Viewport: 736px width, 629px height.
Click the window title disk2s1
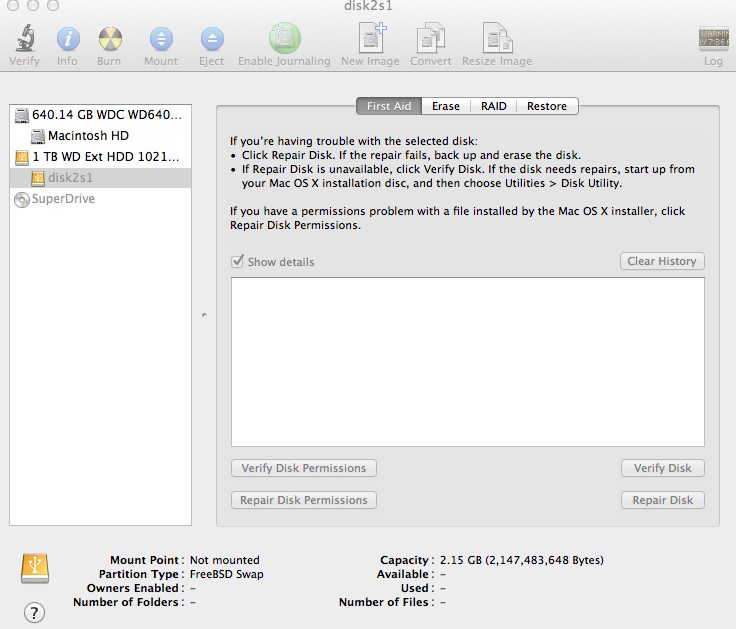tap(368, 6)
